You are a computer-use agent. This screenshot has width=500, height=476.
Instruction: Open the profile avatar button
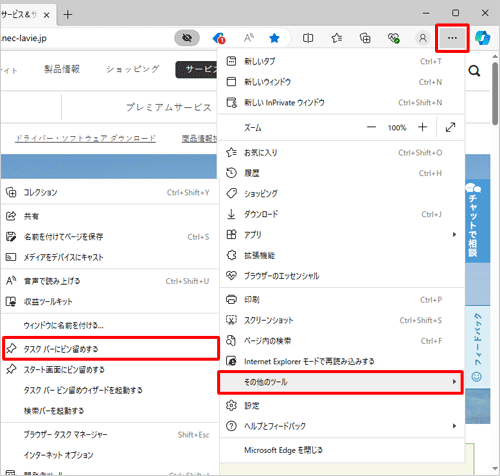(423, 38)
